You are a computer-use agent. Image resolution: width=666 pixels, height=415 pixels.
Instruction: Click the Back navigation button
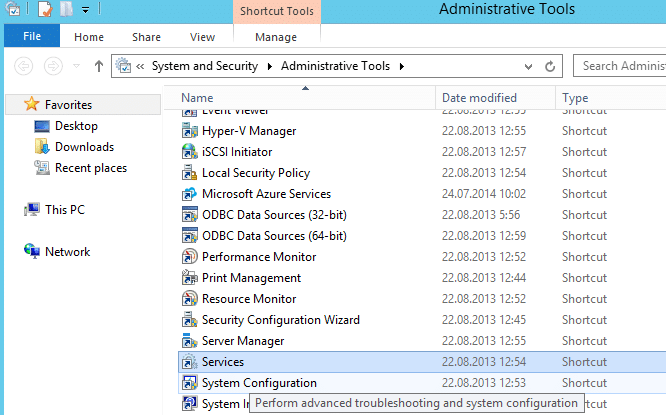pos(24,66)
